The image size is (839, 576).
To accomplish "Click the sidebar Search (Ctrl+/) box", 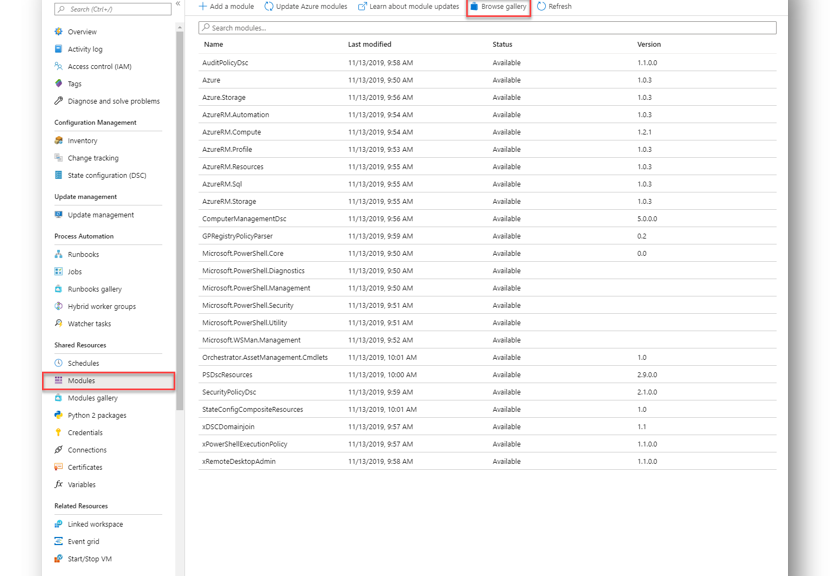I will pos(113,9).
